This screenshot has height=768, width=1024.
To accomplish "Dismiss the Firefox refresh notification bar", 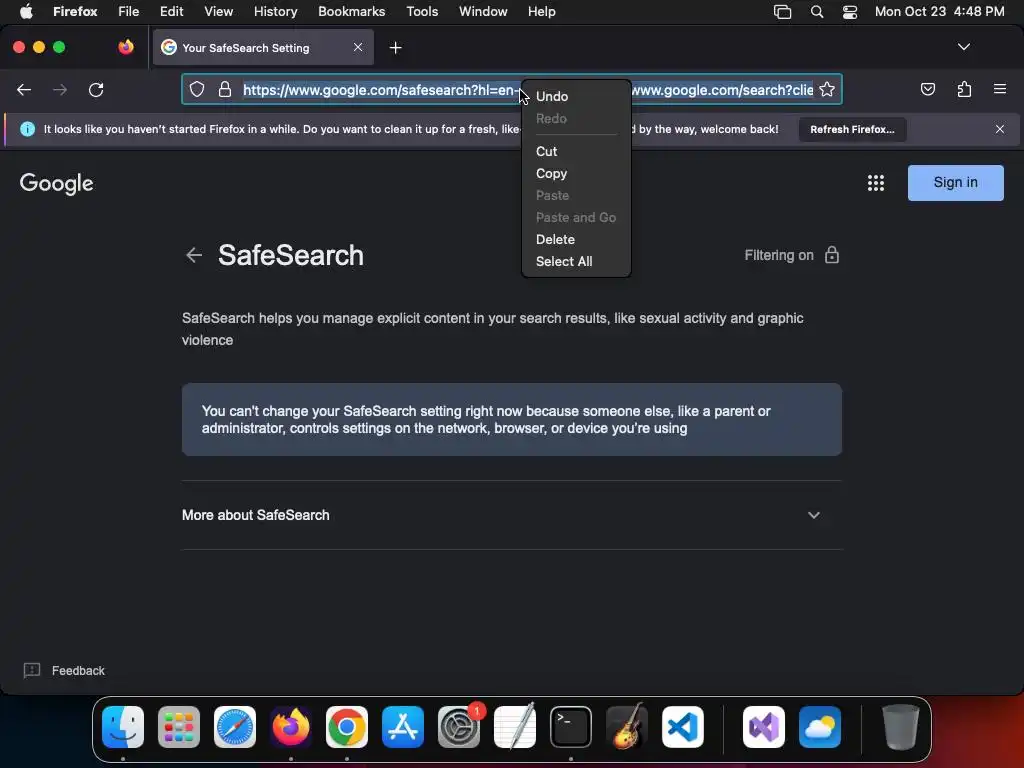I will (999, 129).
